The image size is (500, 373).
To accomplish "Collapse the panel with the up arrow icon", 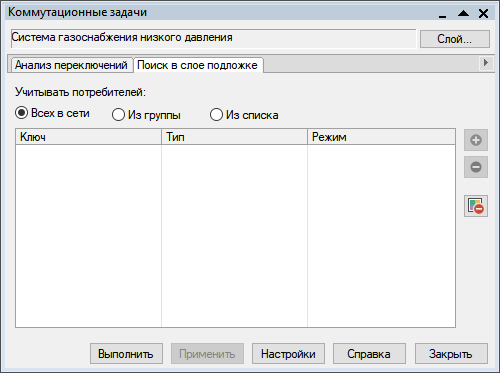I will tap(463, 13).
